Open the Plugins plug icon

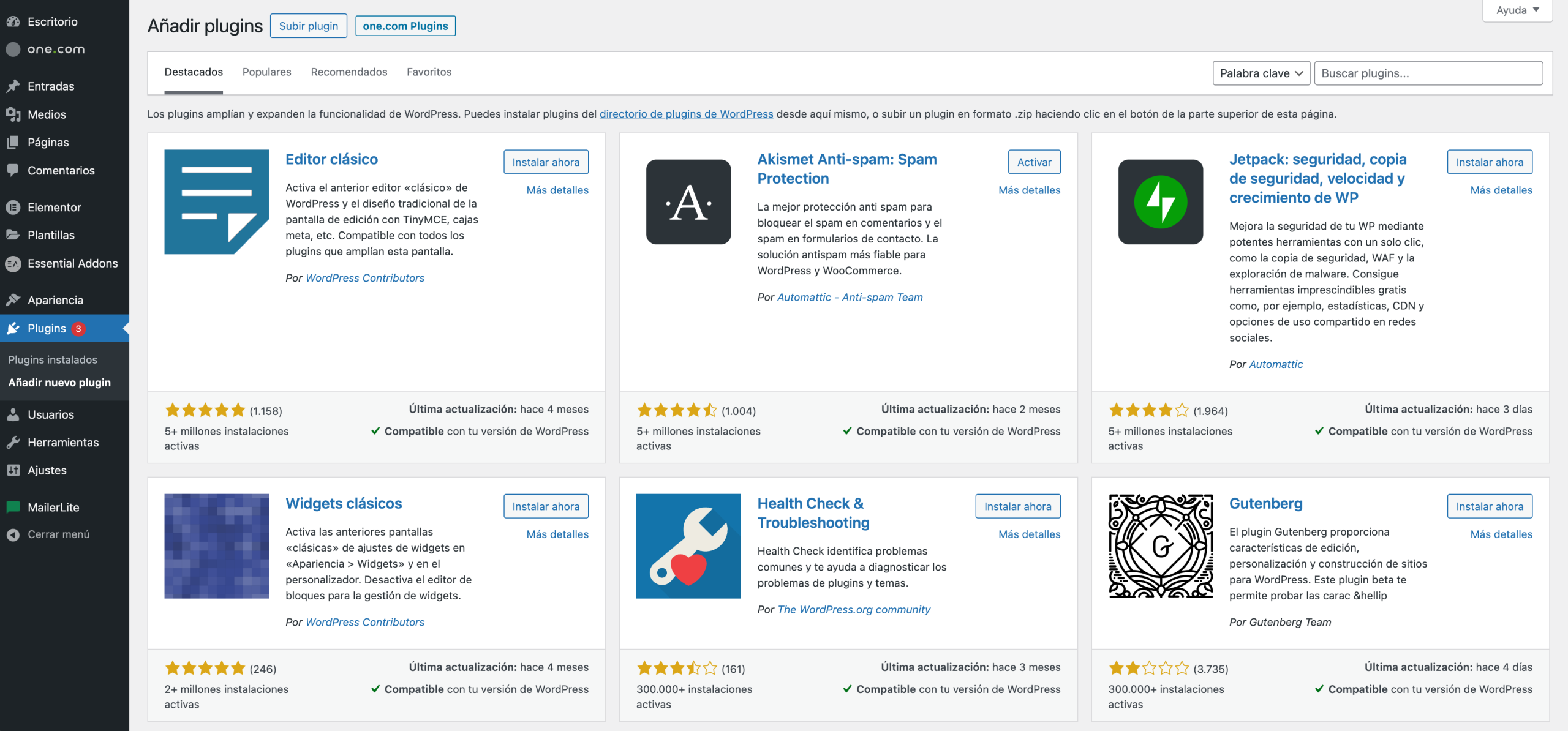tap(14, 328)
